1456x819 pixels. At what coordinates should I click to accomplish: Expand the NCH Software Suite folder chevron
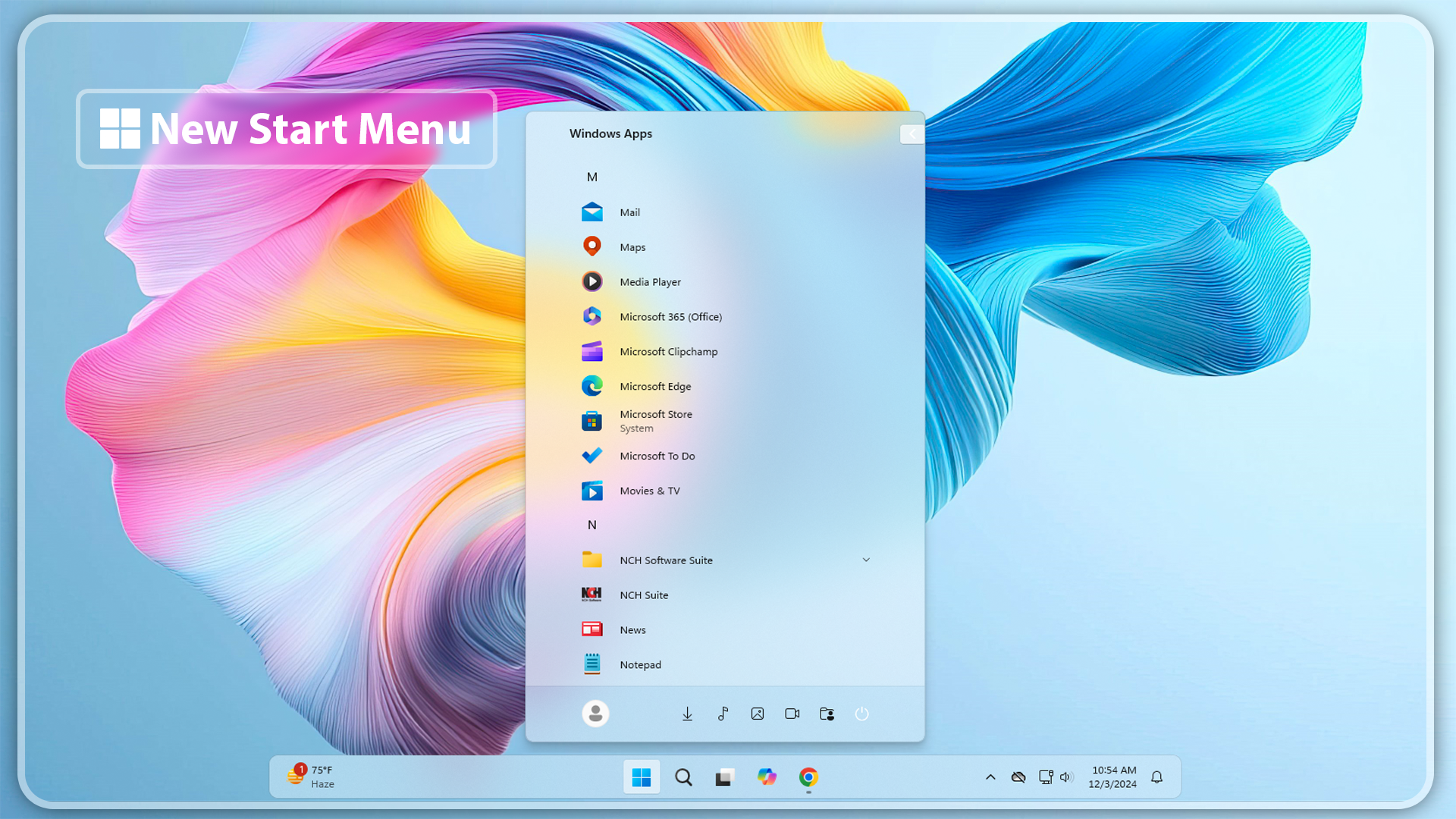(866, 560)
